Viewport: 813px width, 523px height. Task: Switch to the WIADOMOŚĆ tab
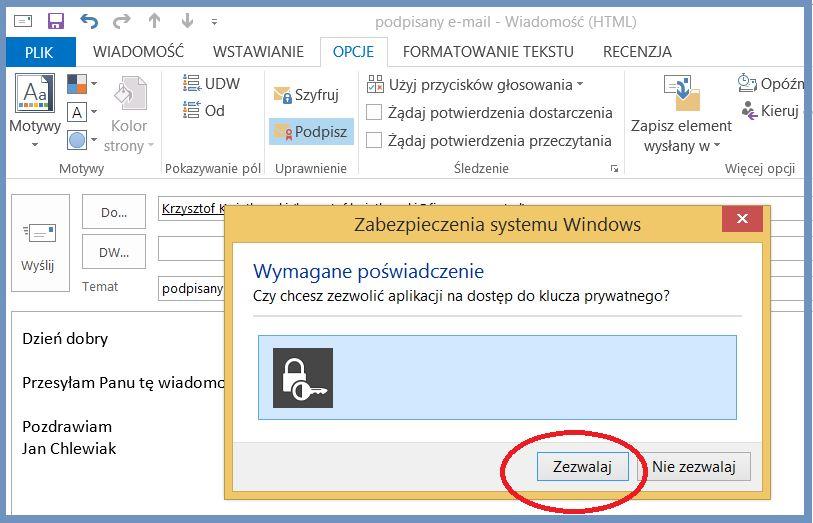pyautogui.click(x=138, y=52)
